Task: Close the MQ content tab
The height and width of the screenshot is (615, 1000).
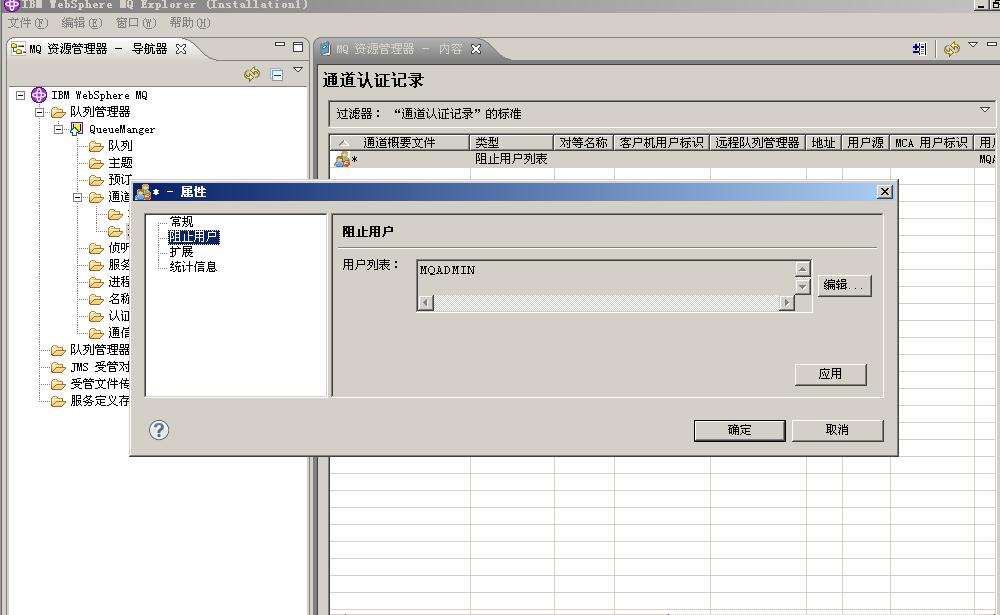Action: pos(476,49)
